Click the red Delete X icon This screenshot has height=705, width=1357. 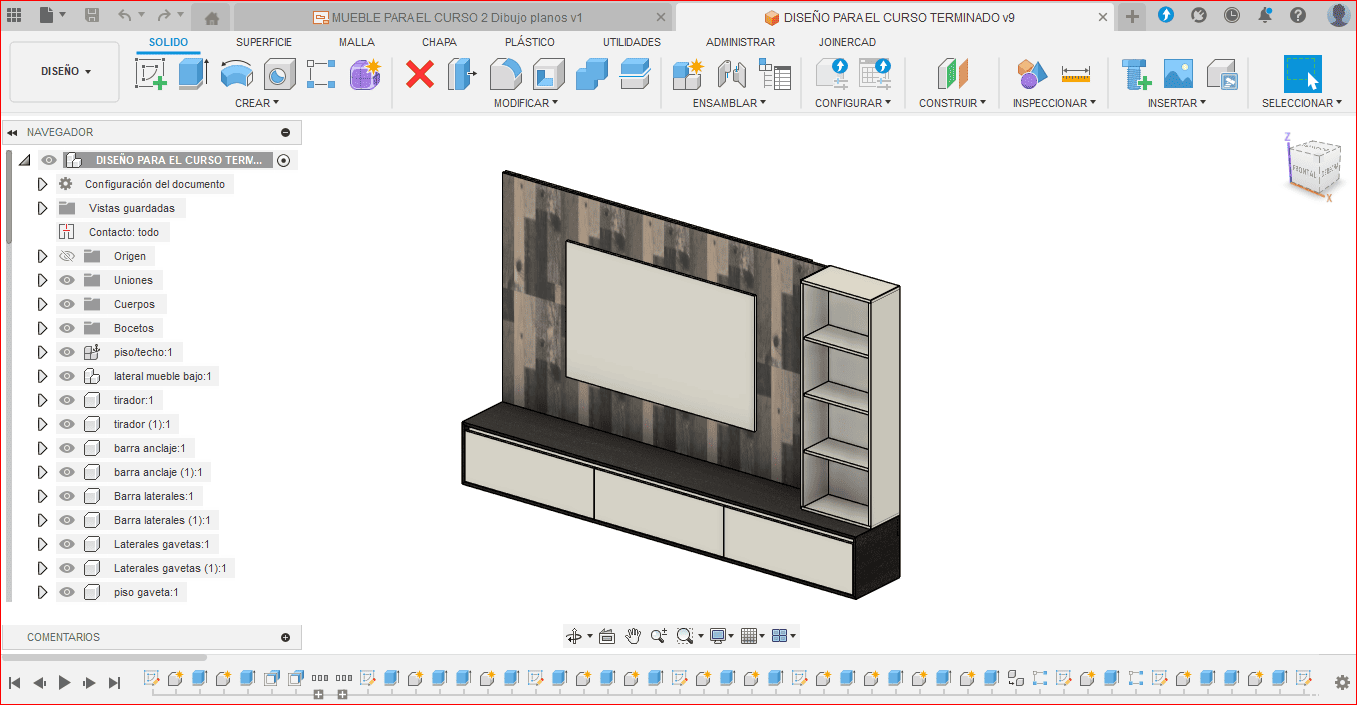[x=420, y=74]
